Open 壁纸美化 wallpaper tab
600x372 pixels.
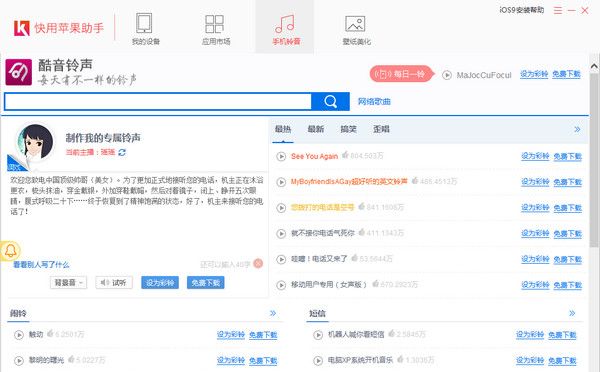pyautogui.click(x=356, y=29)
